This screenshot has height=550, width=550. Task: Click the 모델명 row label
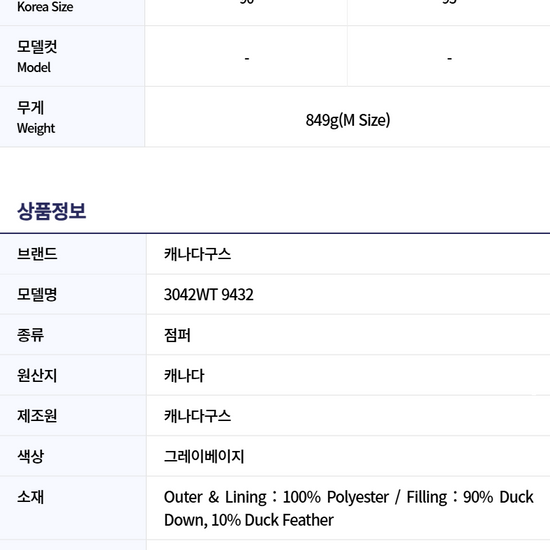37,294
